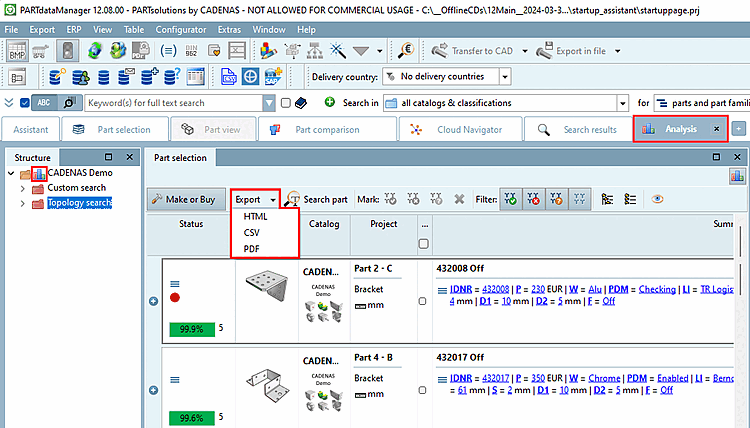Screen dimensions: 750x428
Task: Open the Export in file dropdown arrow
Action: (x=618, y=51)
